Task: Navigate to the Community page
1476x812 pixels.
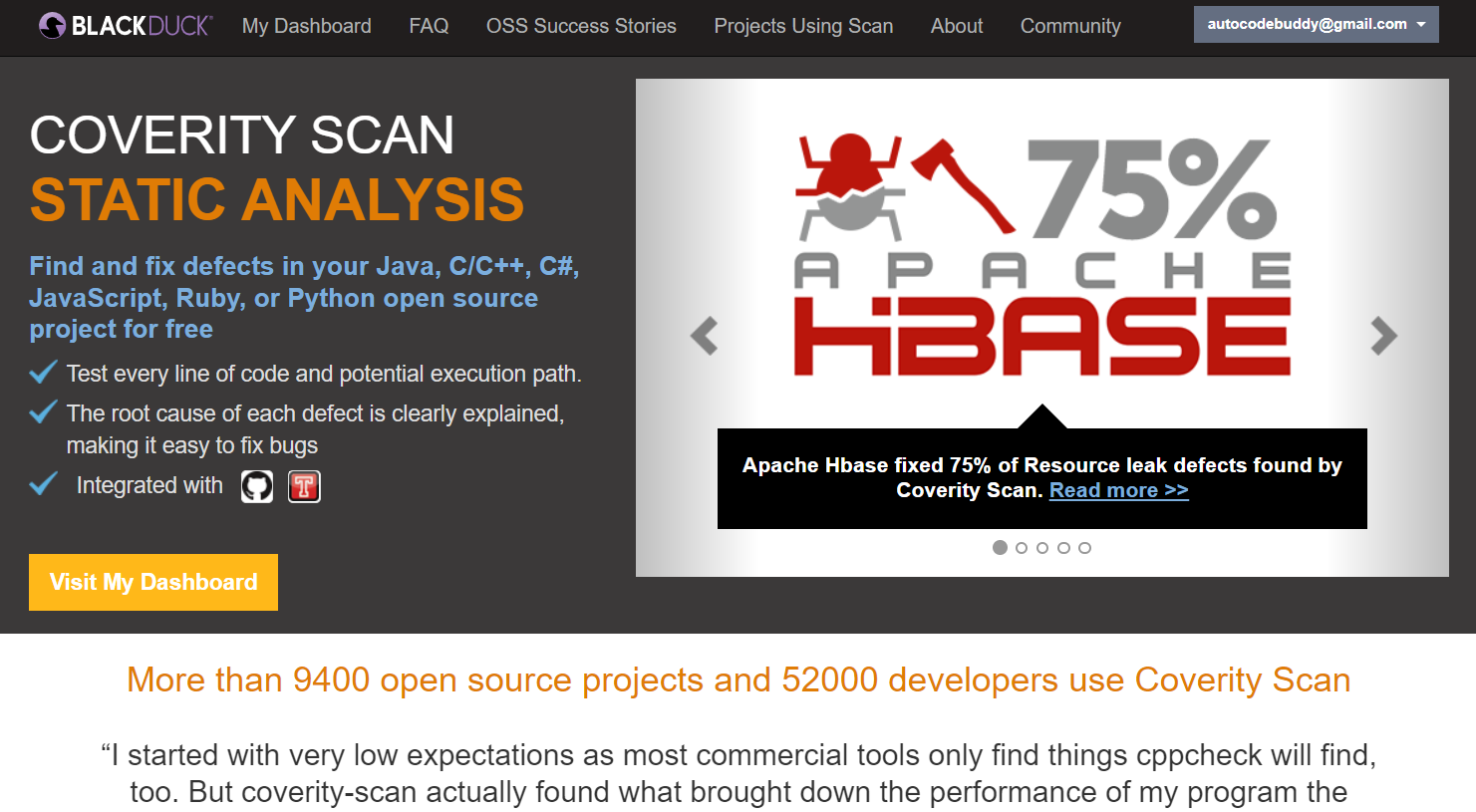Action: (x=1070, y=26)
